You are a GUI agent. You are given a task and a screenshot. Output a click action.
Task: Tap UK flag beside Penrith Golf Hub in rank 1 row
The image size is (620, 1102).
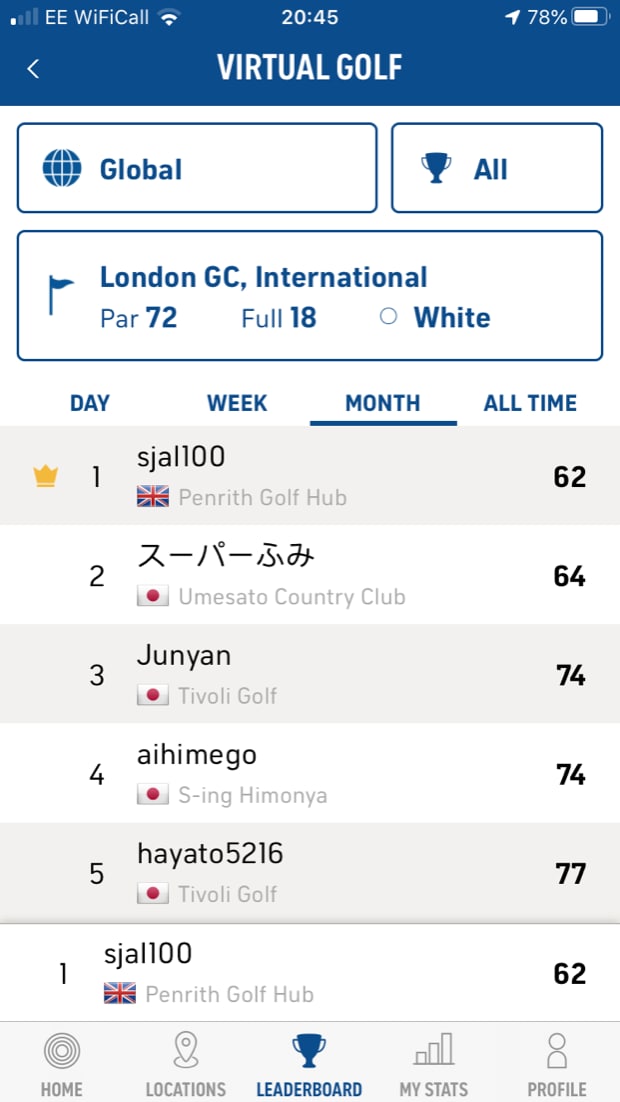tap(153, 497)
